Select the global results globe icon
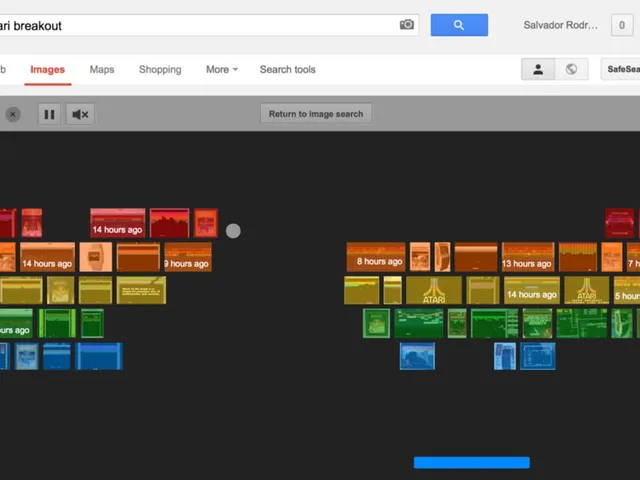This screenshot has width=640, height=480. pos(571,69)
